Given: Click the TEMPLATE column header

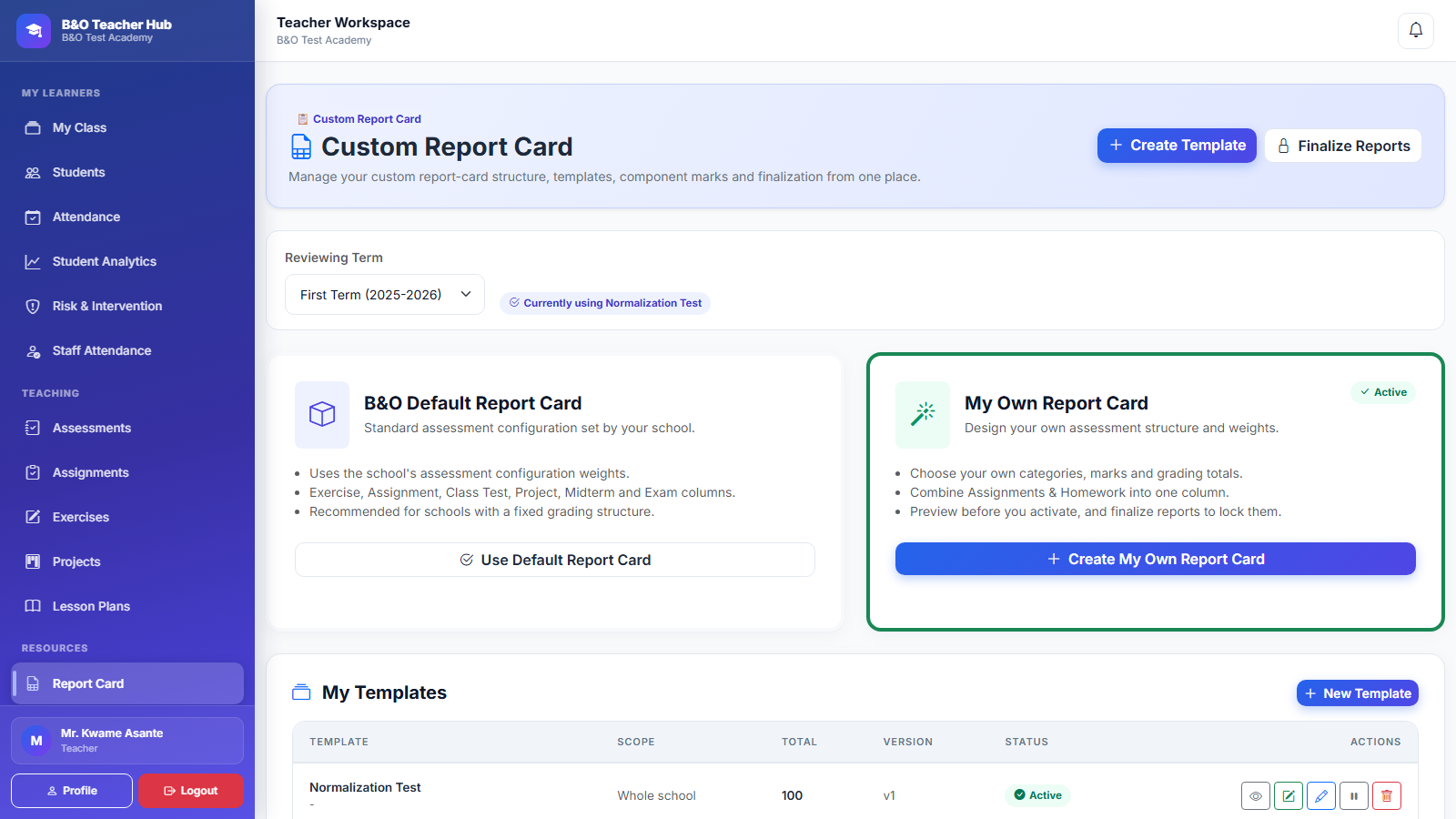Looking at the screenshot, I should pos(339,742).
